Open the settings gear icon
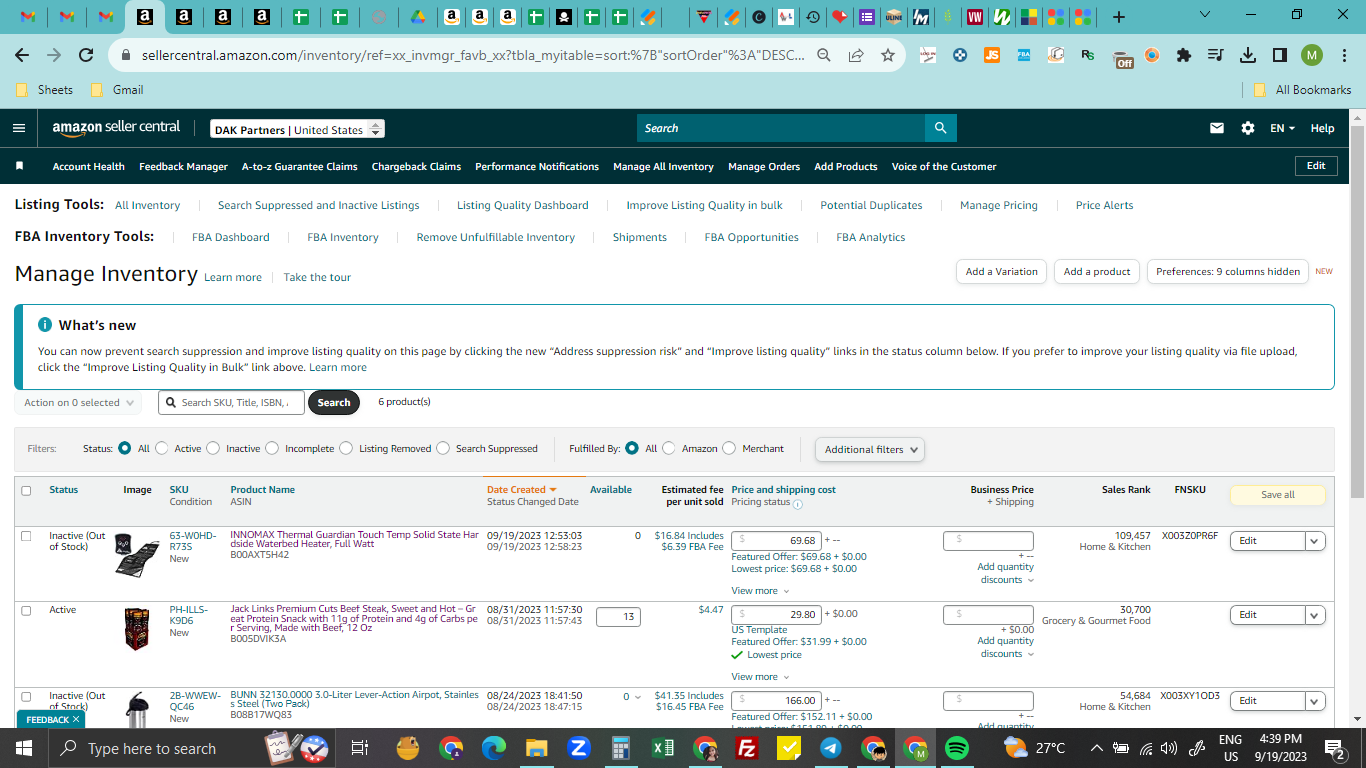 coord(1247,128)
